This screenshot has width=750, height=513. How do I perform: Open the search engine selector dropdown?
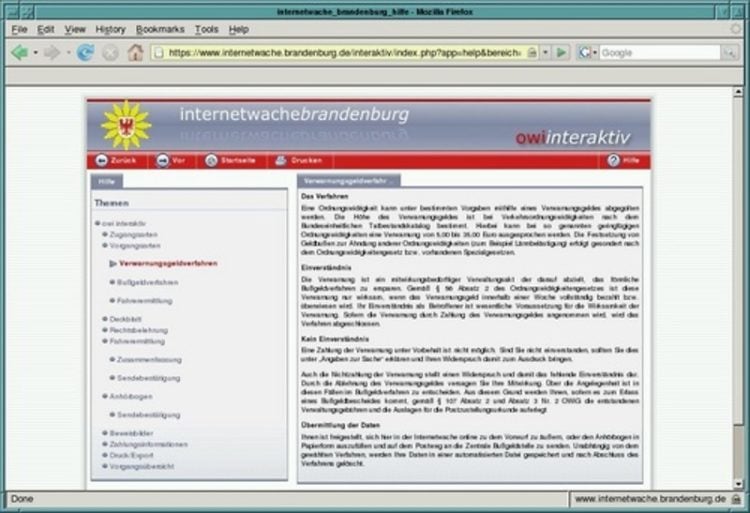pyautogui.click(x=595, y=52)
